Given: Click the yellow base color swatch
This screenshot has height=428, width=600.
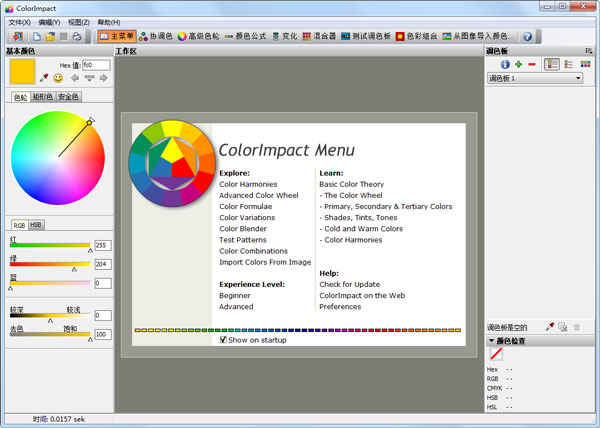Looking at the screenshot, I should pyautogui.click(x=22, y=72).
